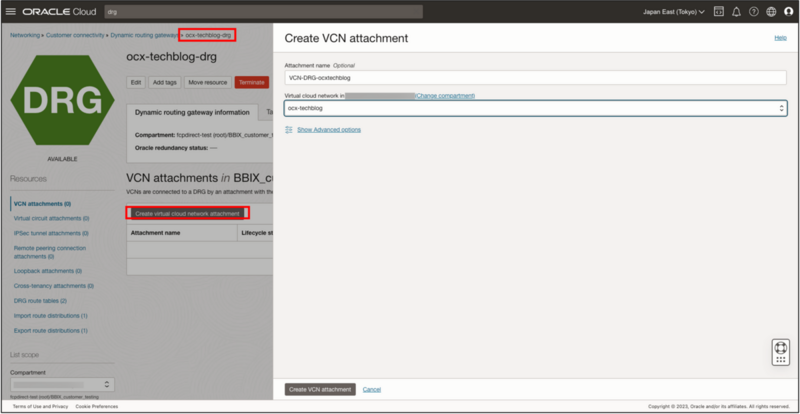Viewport: 800px width, 414px height.
Task: Select VCN attachments (0) resource
Action: pyautogui.click(x=42, y=204)
